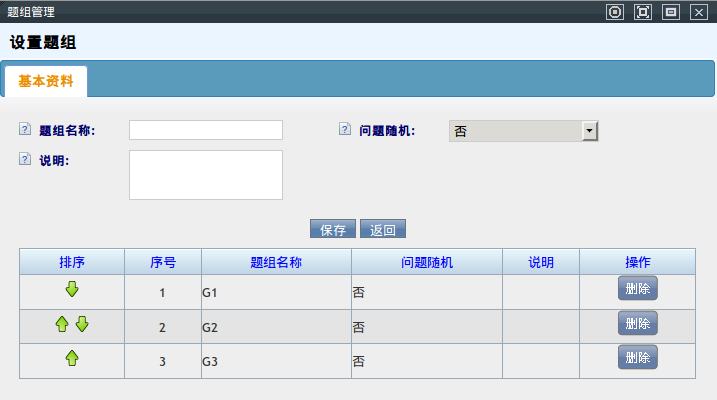Click the 排序 column header
717x400 pixels.
click(72, 262)
